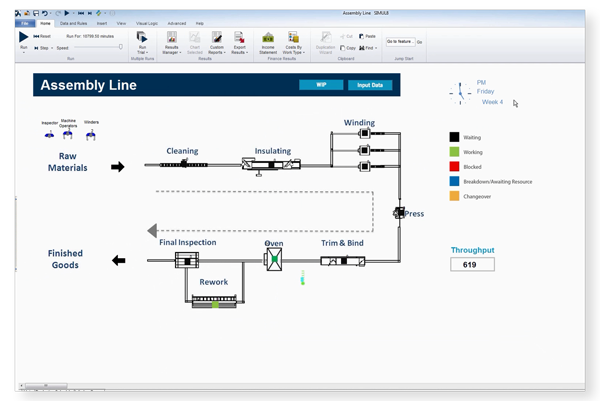
Task: Click the 'Run For: 10799.50 minutes' text
Action: [x=90, y=36]
